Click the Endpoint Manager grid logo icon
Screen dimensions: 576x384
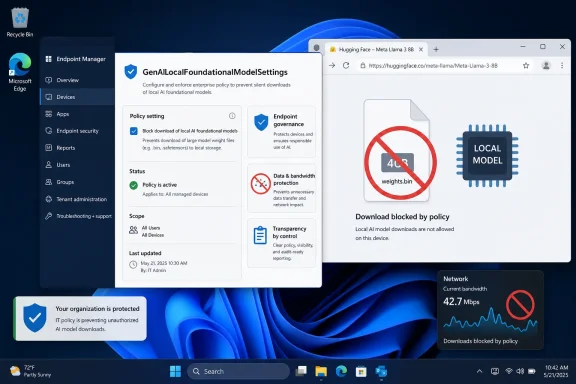(48, 59)
